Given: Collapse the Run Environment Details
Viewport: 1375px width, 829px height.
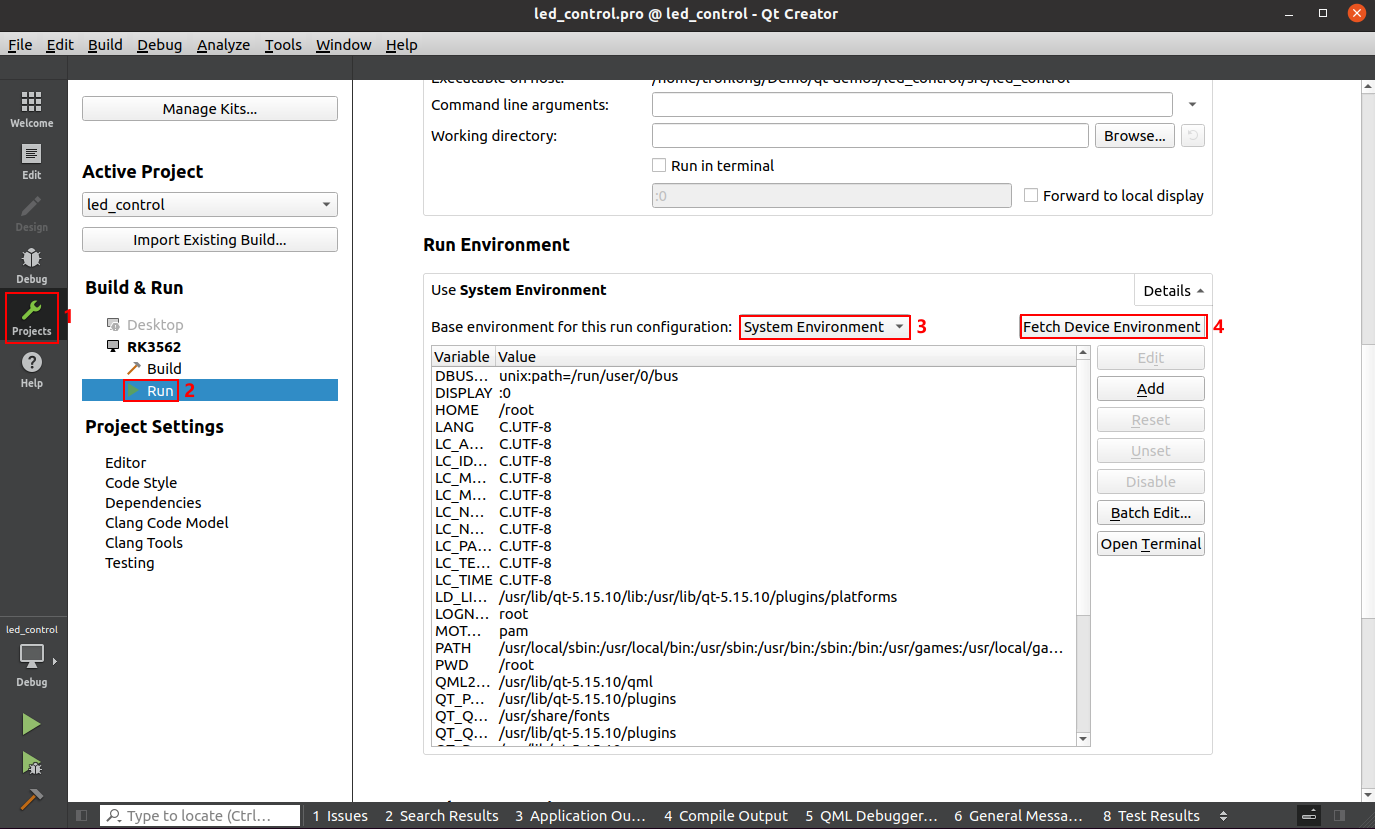Looking at the screenshot, I should click(x=1173, y=291).
